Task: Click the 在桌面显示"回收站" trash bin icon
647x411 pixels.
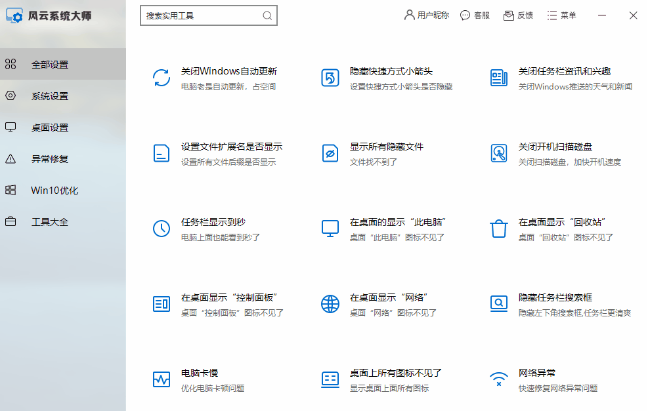Action: click(x=499, y=228)
